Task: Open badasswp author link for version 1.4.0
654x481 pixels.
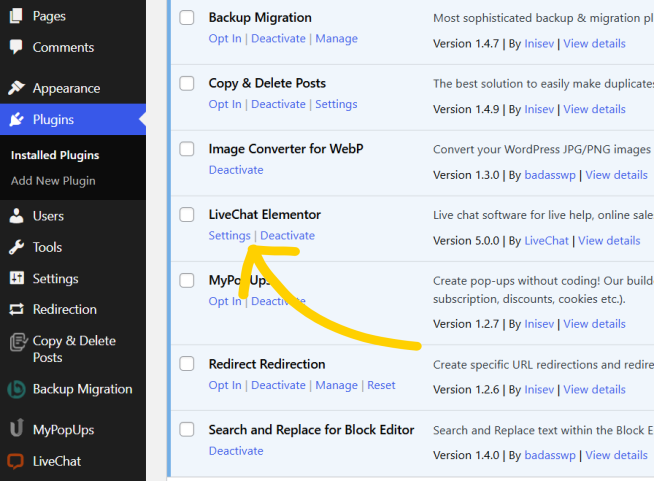Action: (550, 455)
